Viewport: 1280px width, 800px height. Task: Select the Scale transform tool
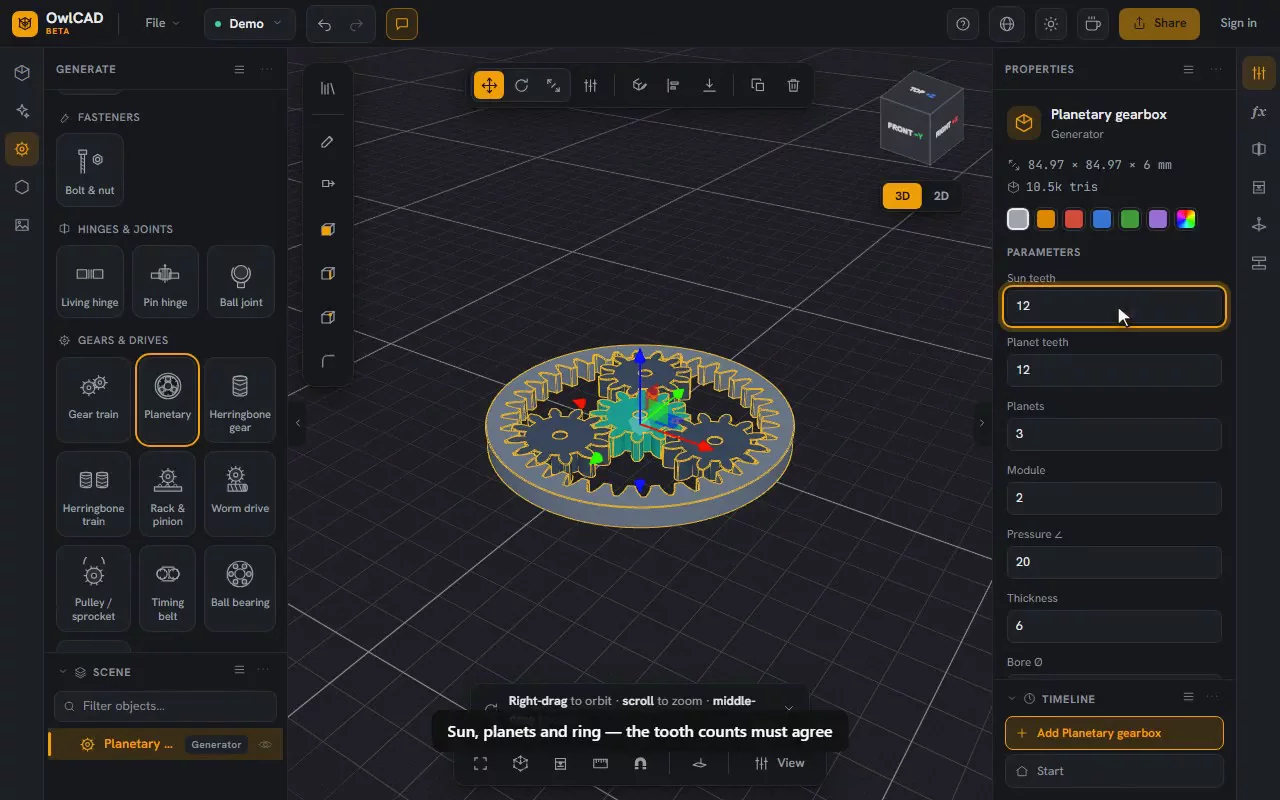[x=553, y=85]
